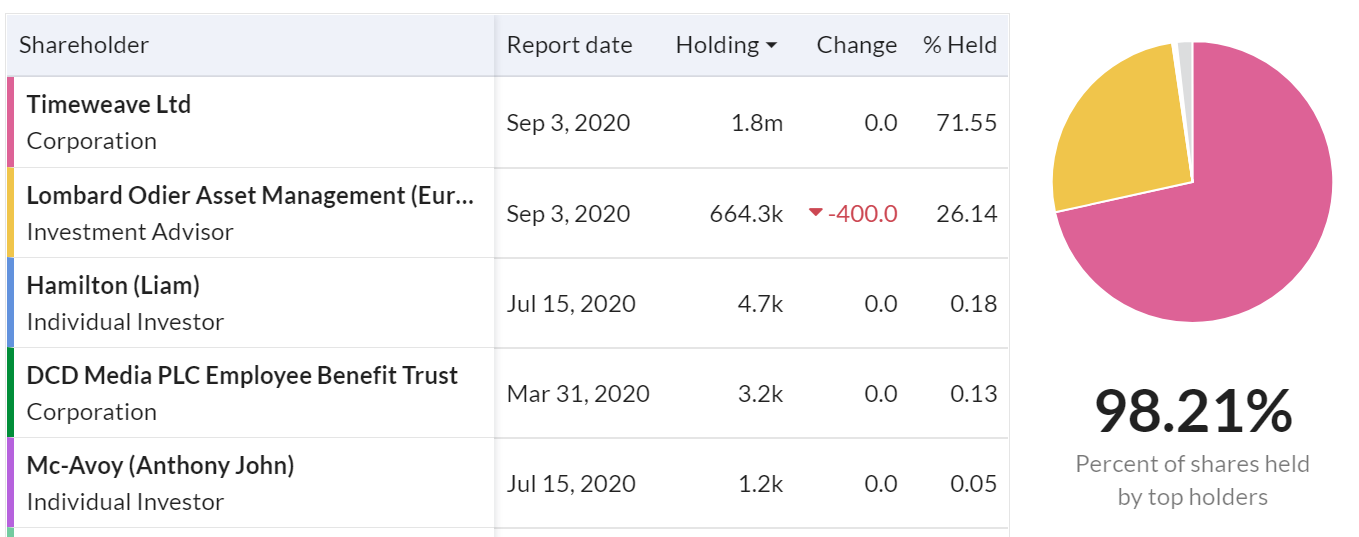The image size is (1359, 537).
Task: Click pink color bar beside Timeweave Ltd
Action: coord(10,122)
